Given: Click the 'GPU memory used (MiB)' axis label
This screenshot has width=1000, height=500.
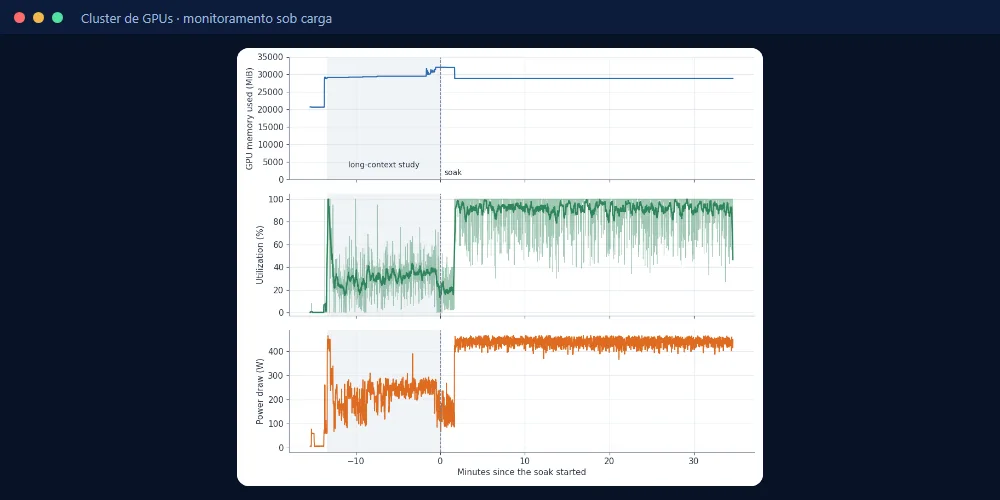Looking at the screenshot, I should [250, 118].
